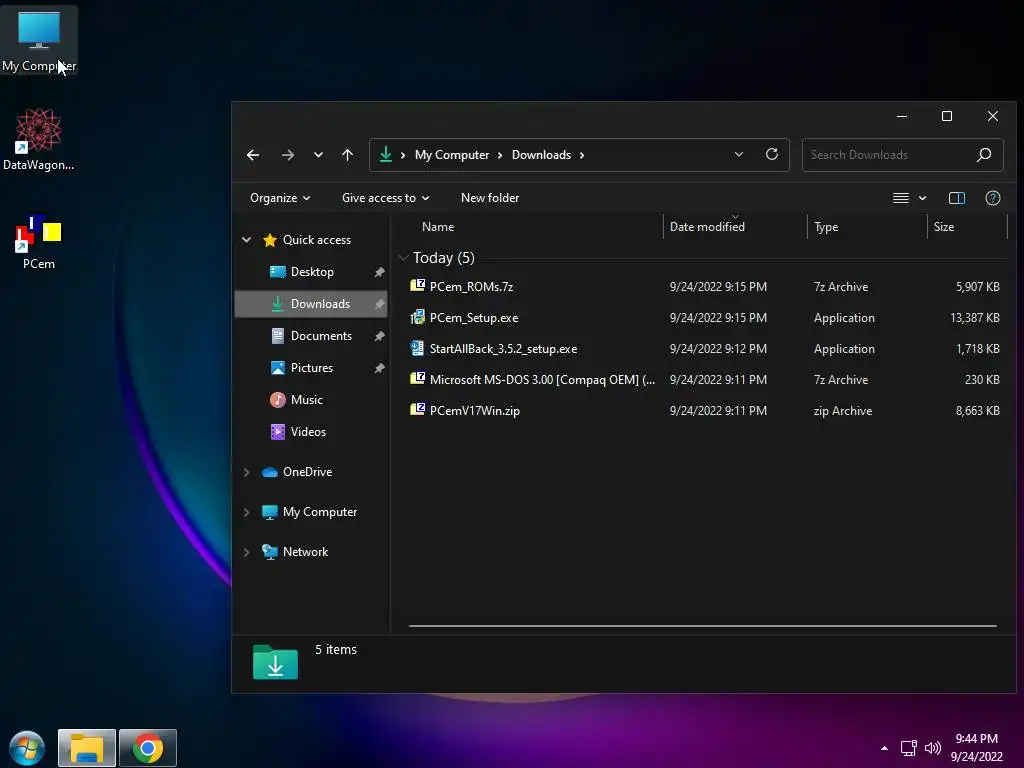Open the DataWagon desktop shortcut
1024x768 pixels.
[x=39, y=139]
